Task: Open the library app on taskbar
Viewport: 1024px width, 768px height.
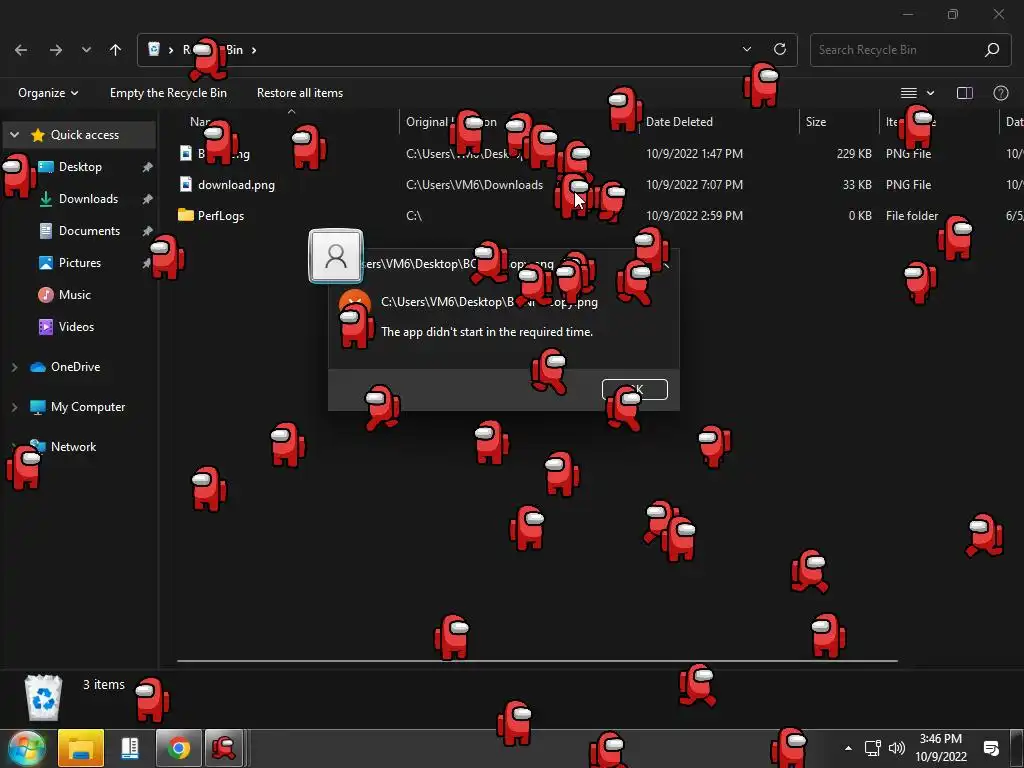Action: coord(129,748)
